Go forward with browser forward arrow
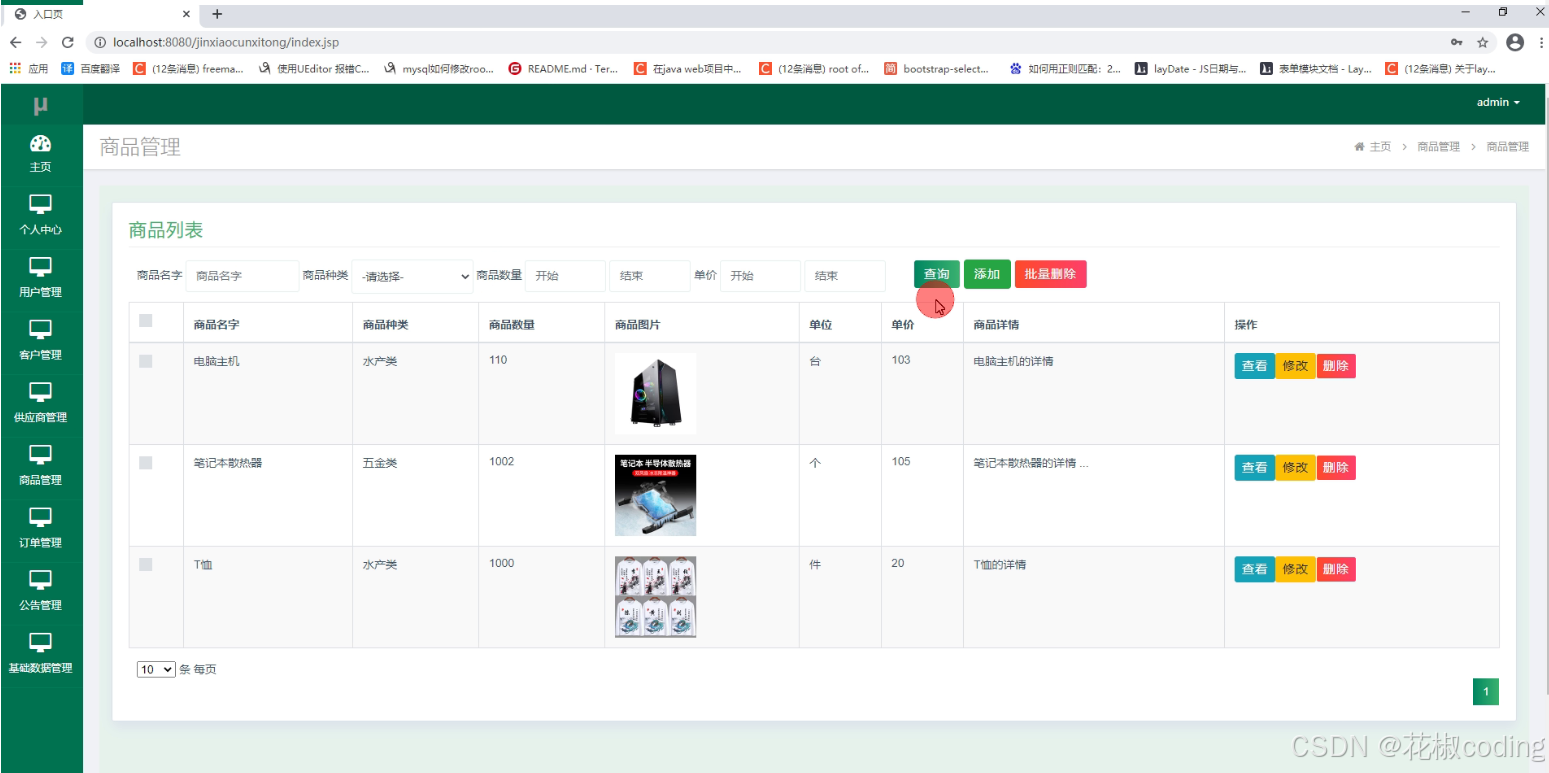 (41, 42)
